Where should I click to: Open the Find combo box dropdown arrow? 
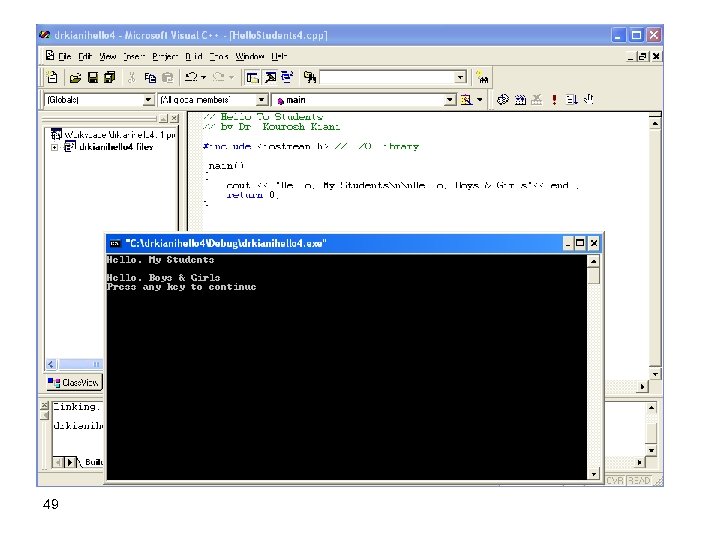(461, 77)
